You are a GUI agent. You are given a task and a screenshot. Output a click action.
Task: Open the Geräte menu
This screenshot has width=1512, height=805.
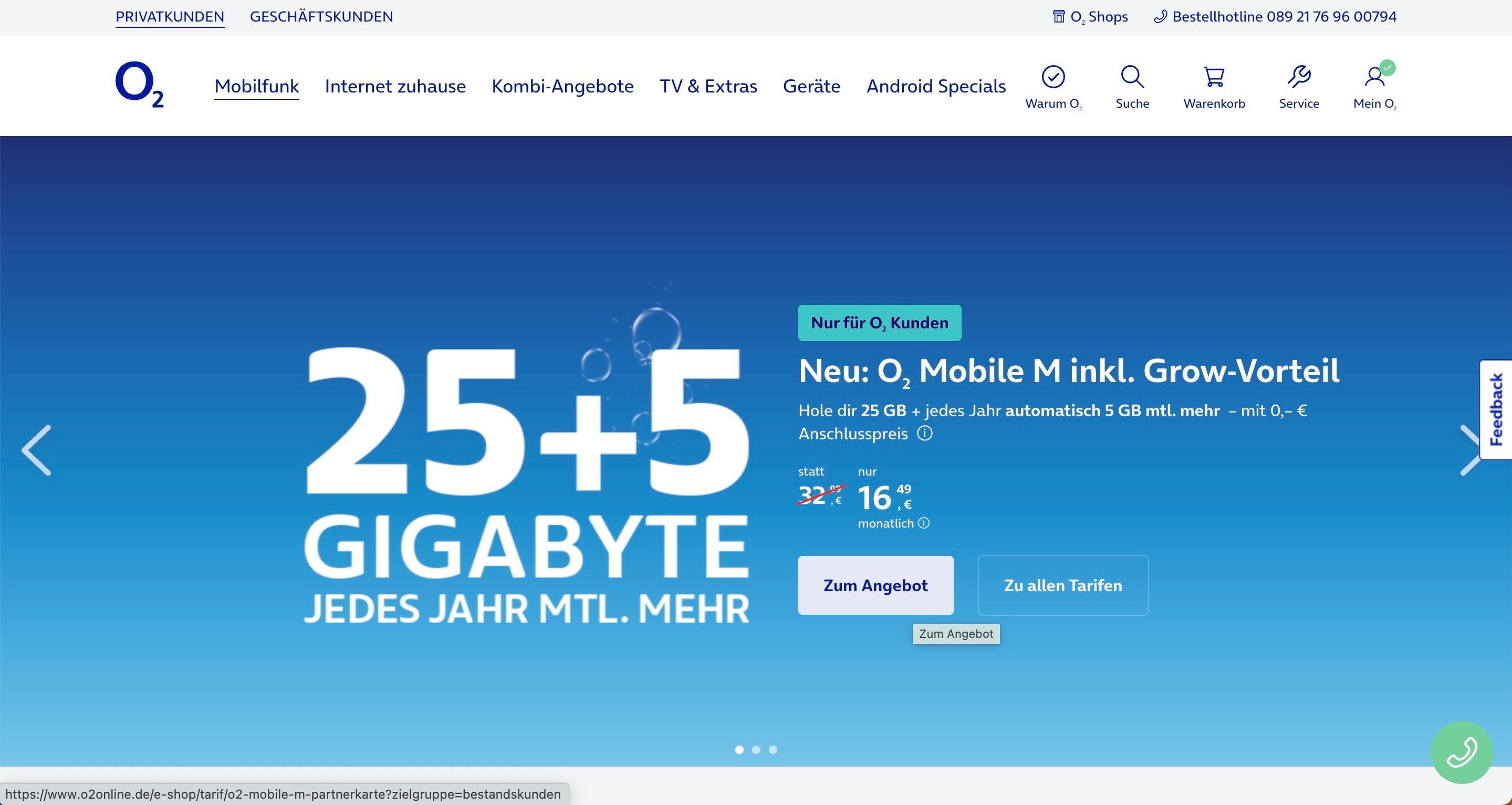(812, 86)
